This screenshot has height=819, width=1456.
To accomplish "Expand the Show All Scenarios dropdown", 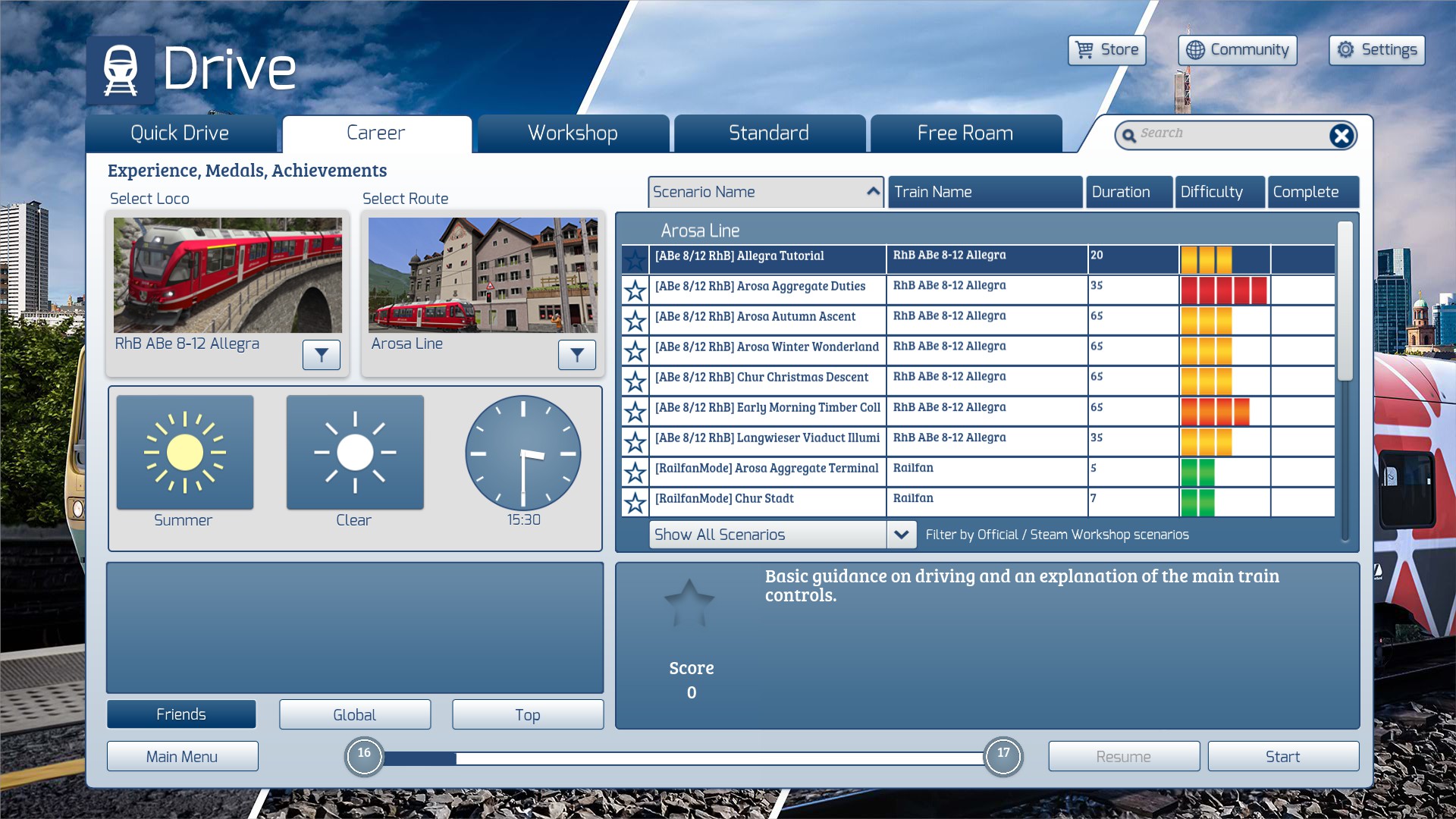I will pos(901,535).
